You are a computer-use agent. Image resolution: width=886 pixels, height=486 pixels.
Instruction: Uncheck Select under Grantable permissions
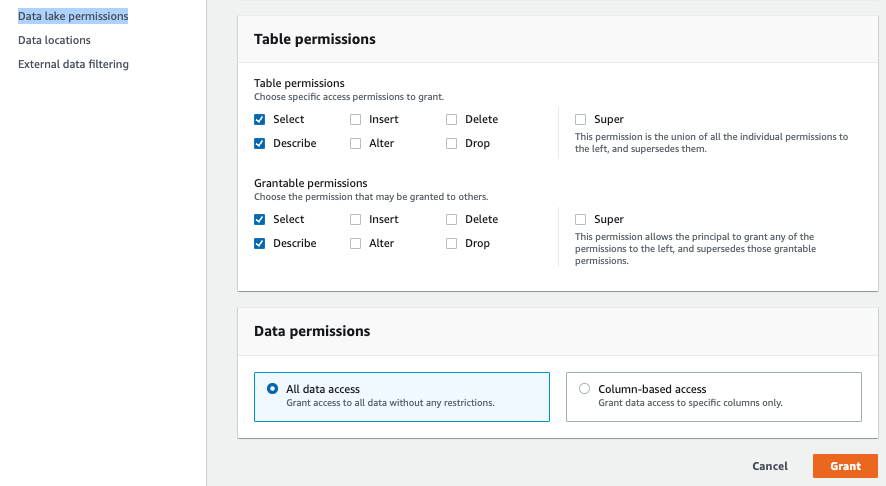tap(260, 219)
